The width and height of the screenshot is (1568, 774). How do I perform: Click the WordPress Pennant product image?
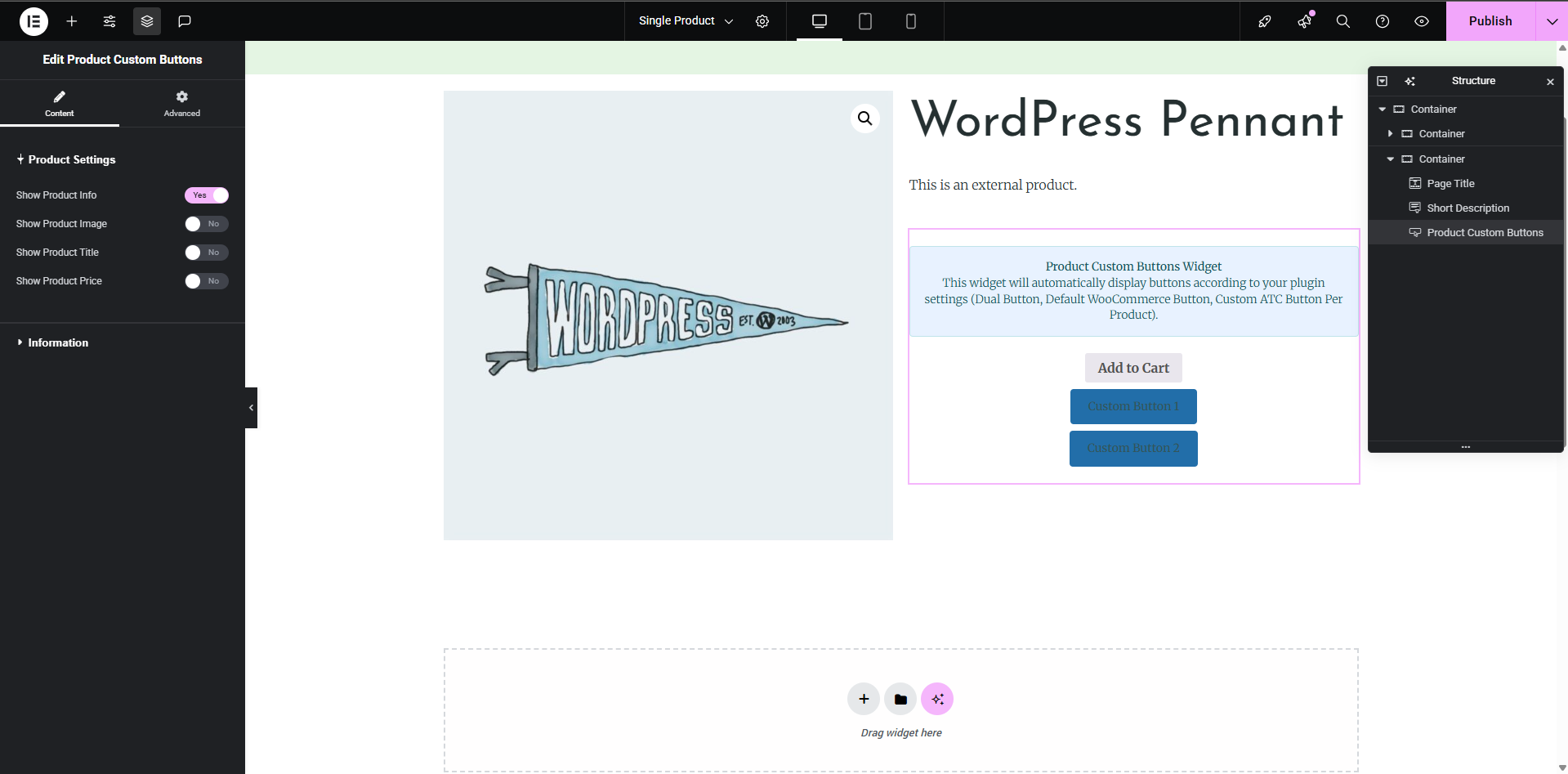[668, 315]
